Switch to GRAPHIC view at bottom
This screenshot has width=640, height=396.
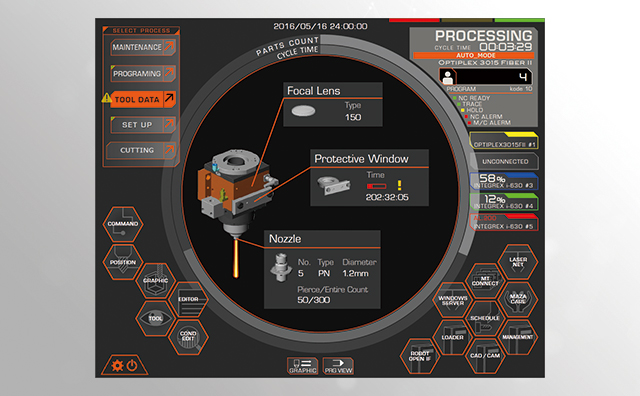[302, 366]
